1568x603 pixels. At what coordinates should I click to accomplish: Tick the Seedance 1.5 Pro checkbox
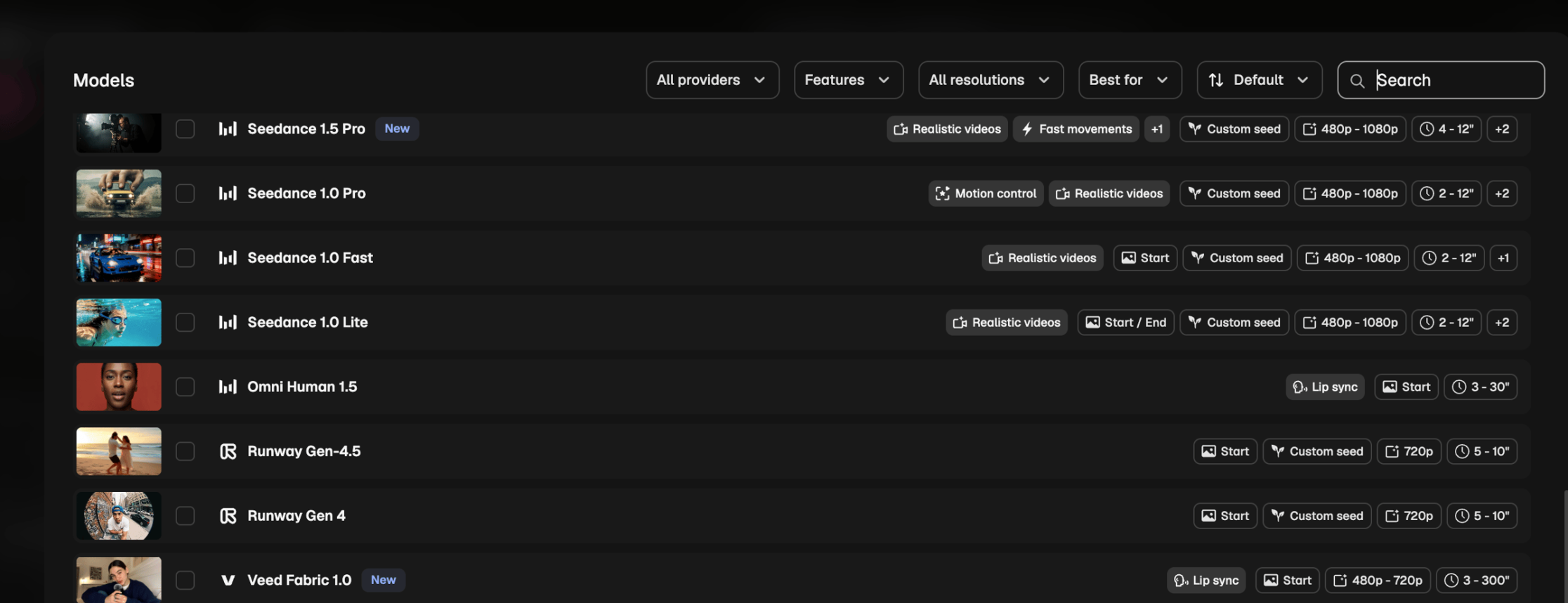click(x=185, y=129)
